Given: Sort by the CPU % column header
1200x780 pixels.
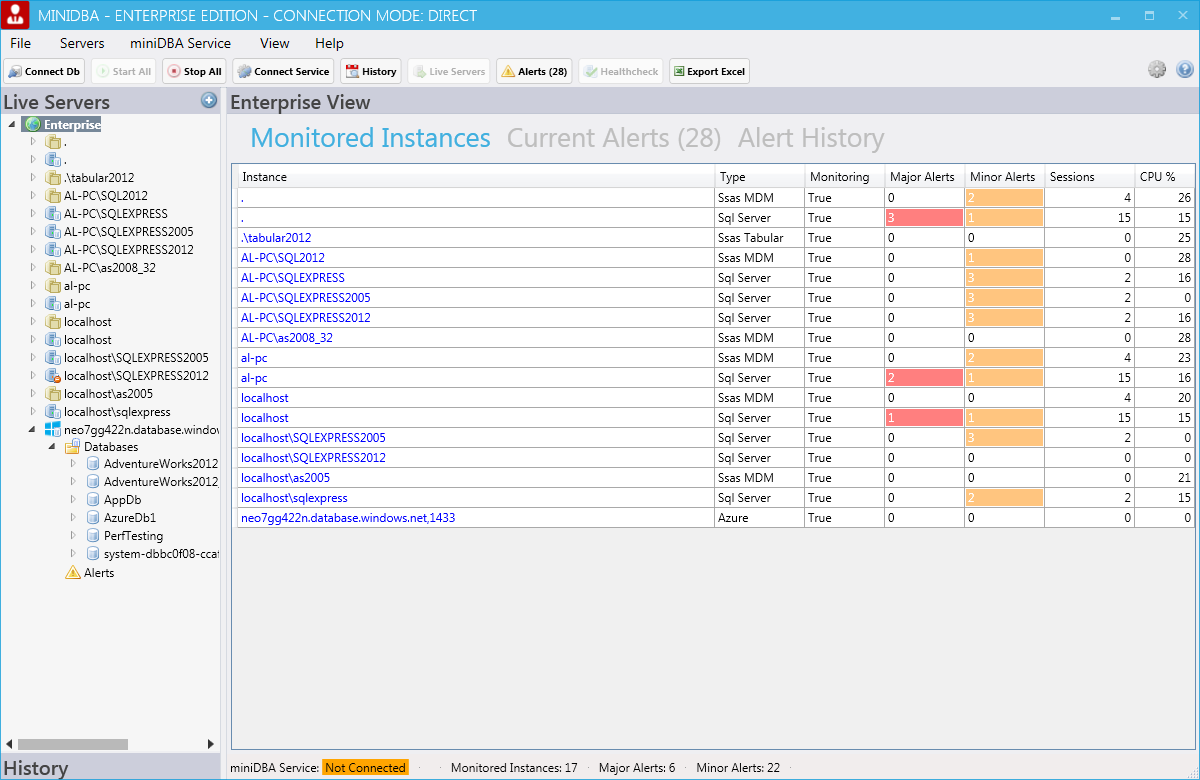Looking at the screenshot, I should coord(1164,177).
